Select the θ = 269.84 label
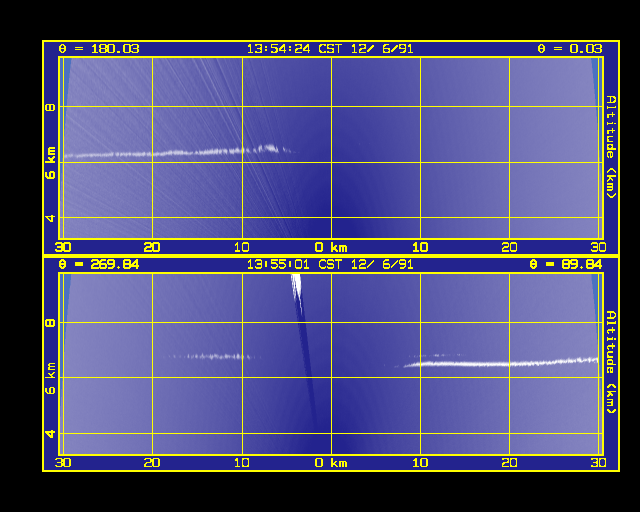This screenshot has width=640, height=512. click(x=99, y=265)
